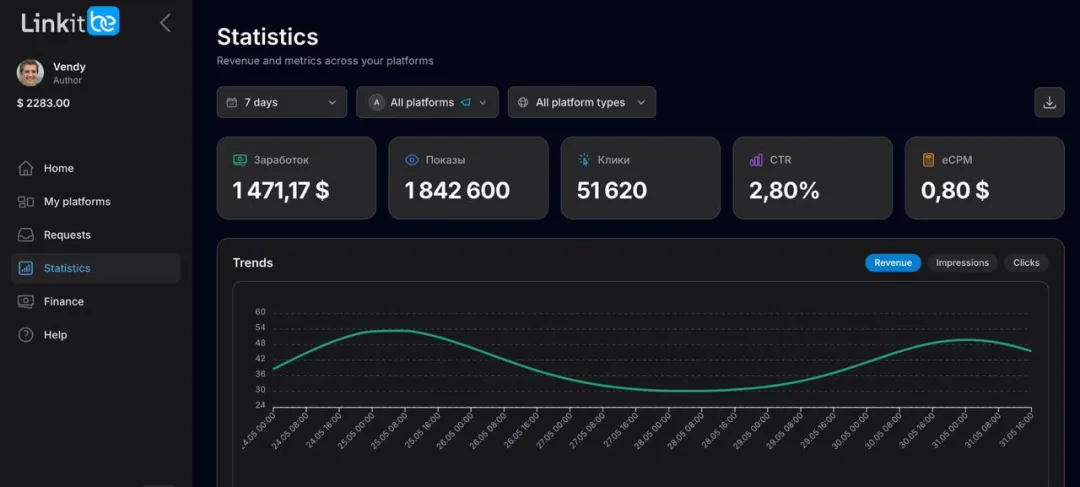Click the calendar icon in period filter

tap(231, 102)
